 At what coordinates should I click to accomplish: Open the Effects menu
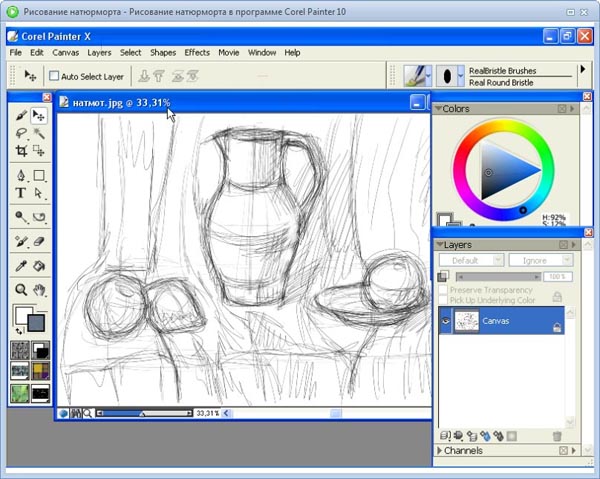pos(197,52)
